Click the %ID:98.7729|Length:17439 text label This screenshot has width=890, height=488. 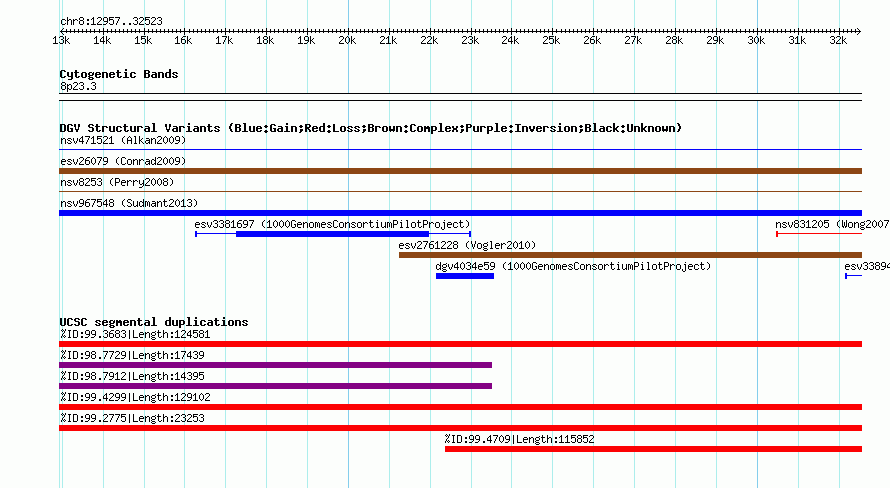pos(132,355)
